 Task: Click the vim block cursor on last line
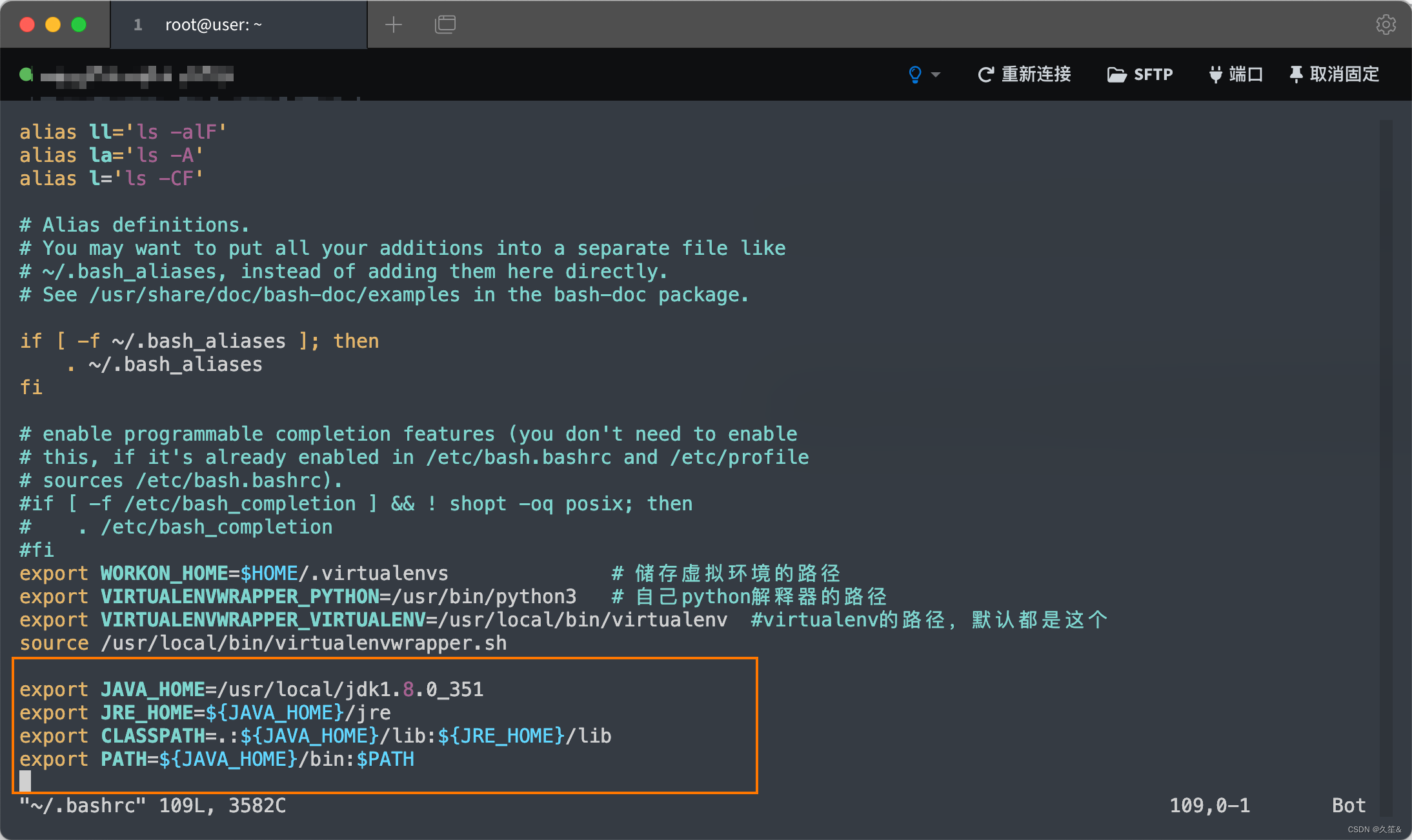(x=25, y=781)
